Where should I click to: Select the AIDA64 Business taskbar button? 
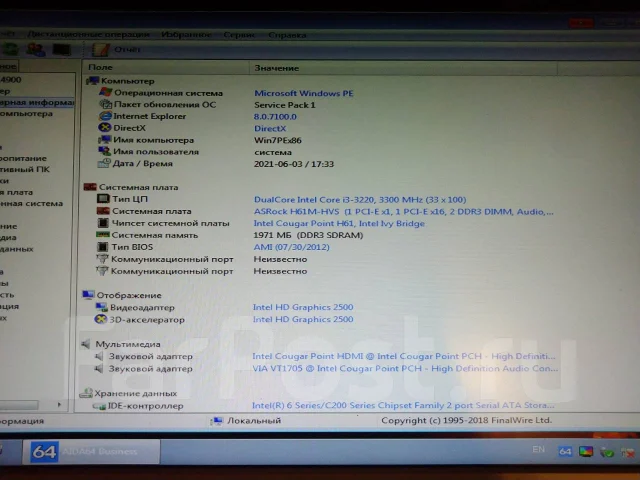tap(91, 451)
